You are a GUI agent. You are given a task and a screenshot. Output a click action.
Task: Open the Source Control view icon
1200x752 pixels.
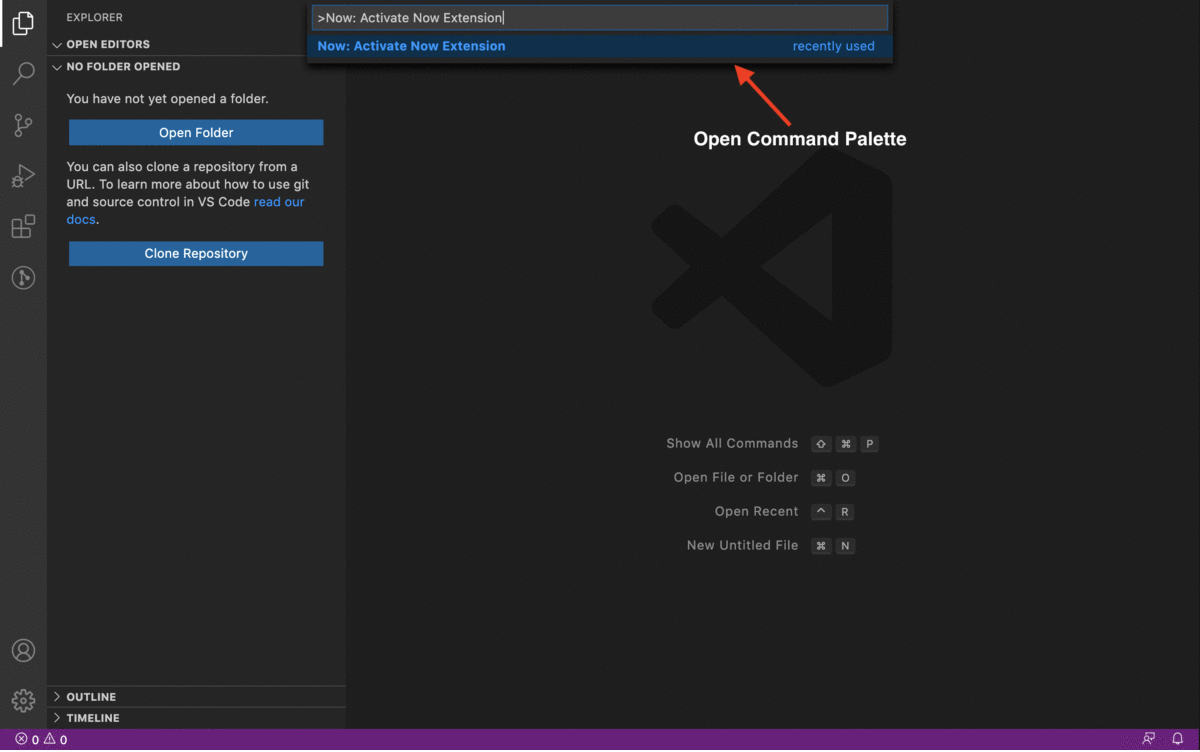23,125
